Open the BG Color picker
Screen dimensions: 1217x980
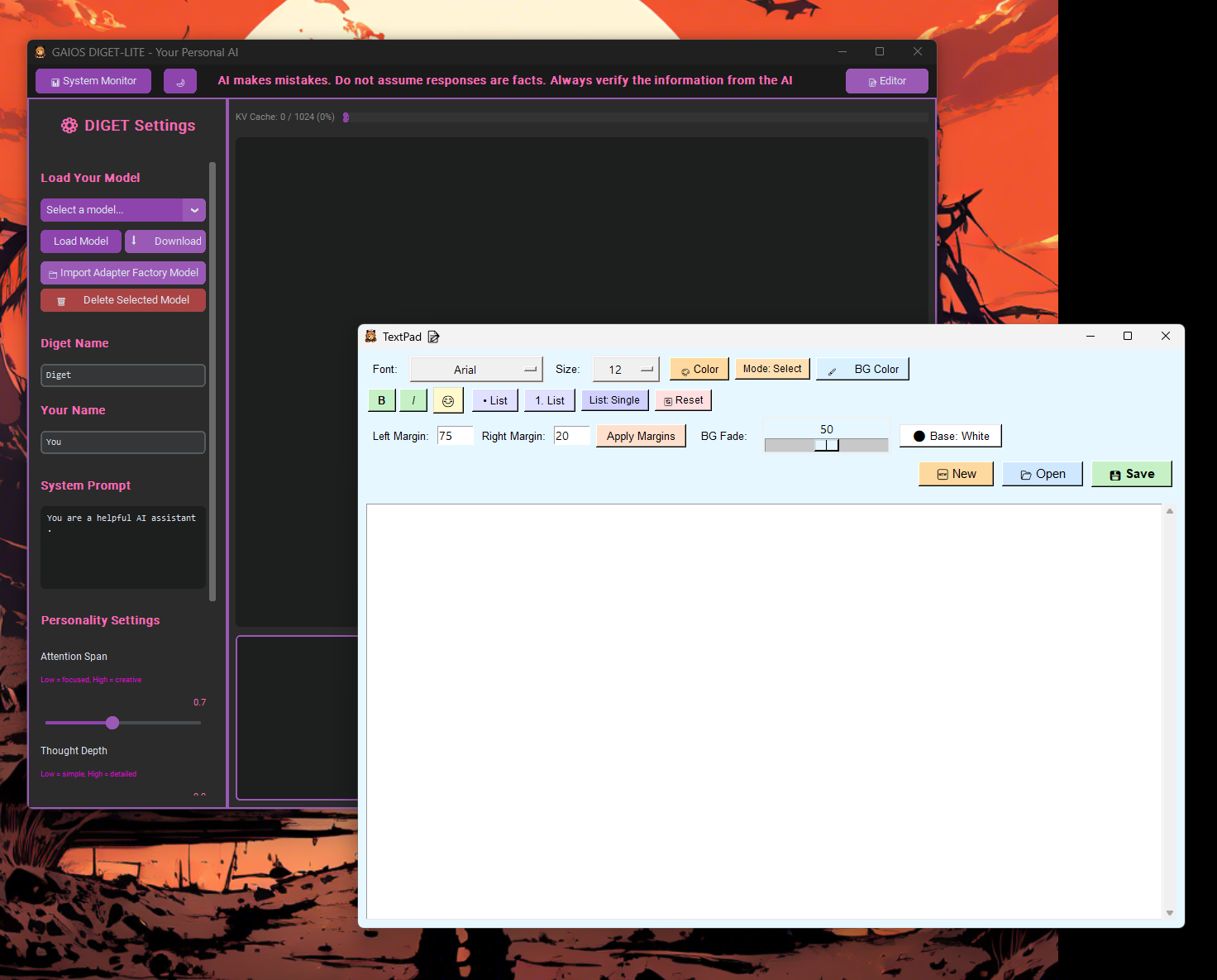(862, 369)
